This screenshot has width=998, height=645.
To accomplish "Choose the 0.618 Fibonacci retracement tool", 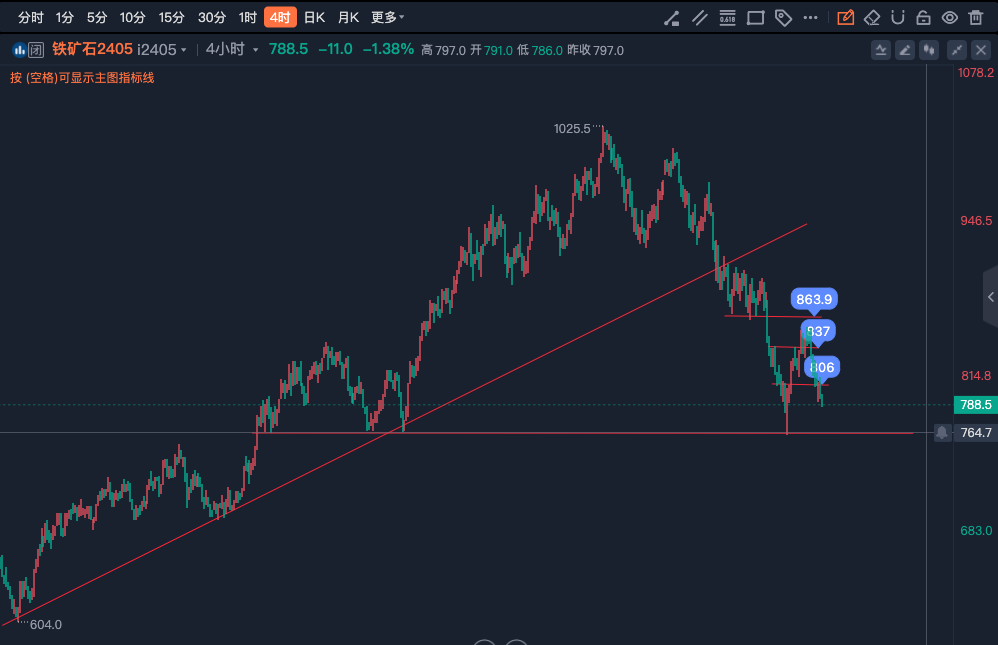I will (x=727, y=18).
